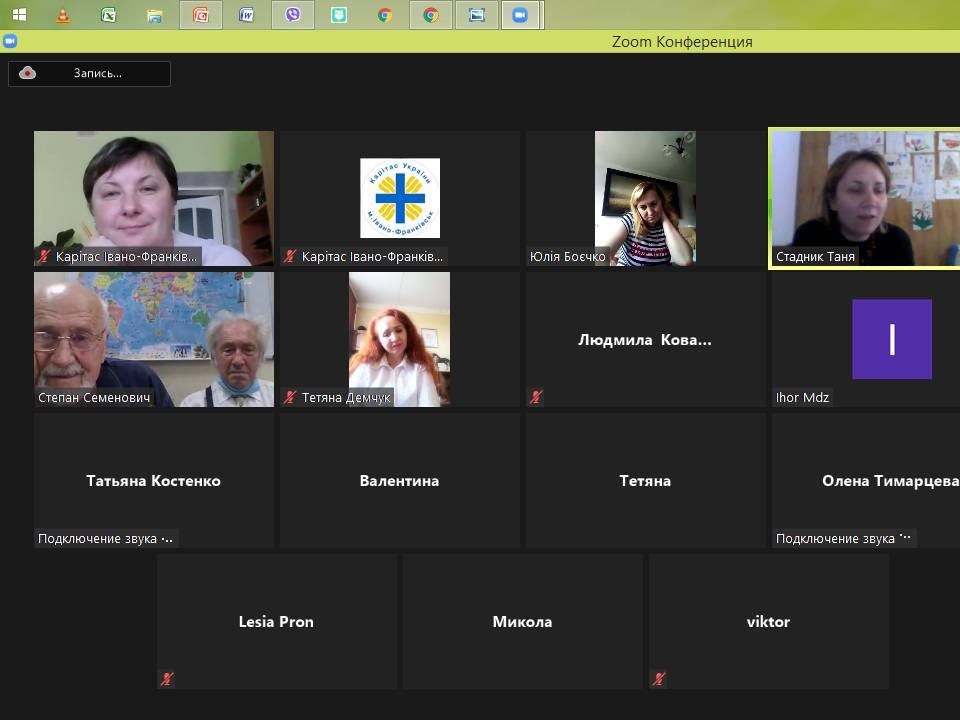Select Стадник Таня's active speaker video

(x=865, y=198)
